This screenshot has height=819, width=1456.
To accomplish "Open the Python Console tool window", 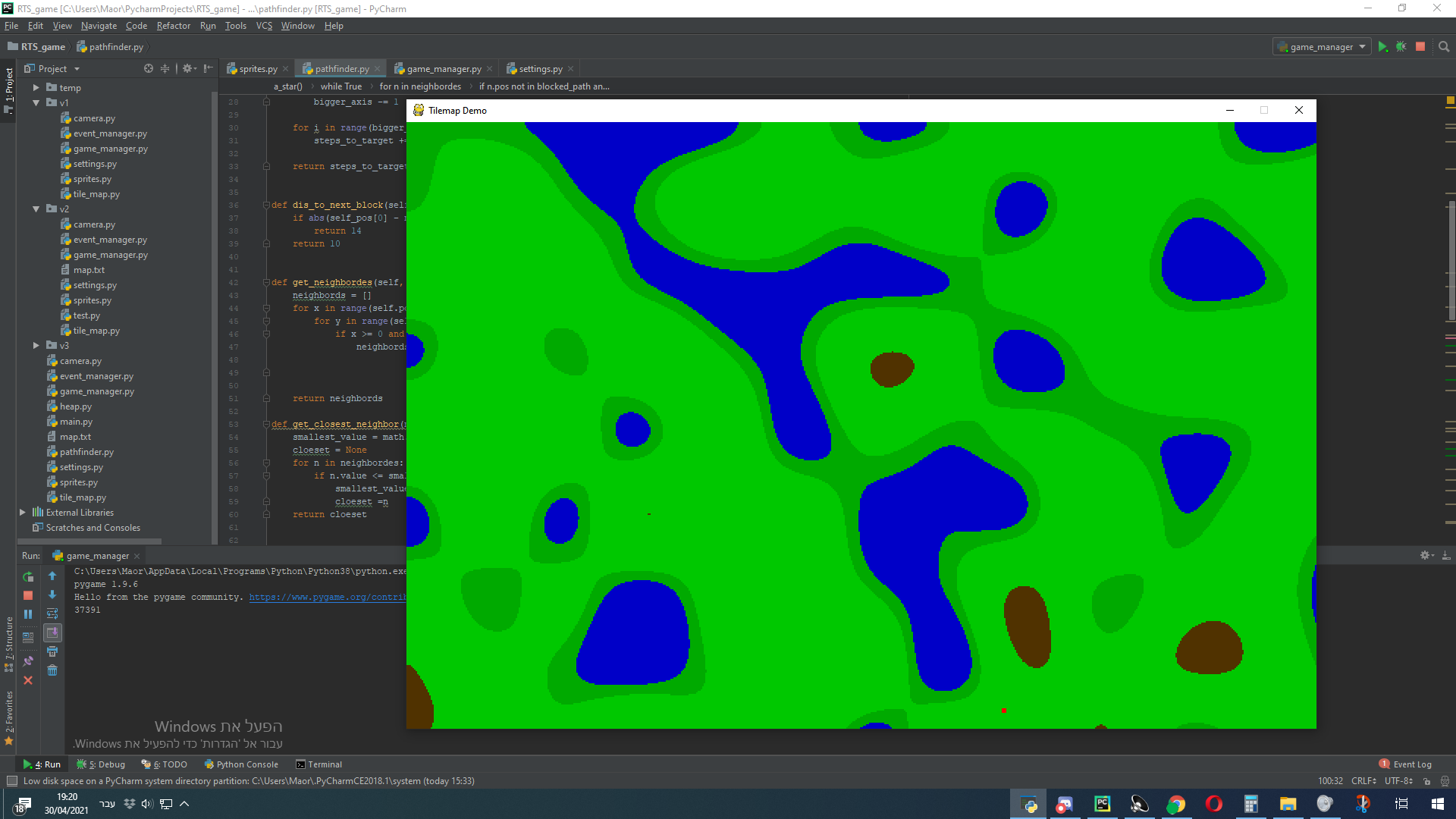I will (241, 764).
